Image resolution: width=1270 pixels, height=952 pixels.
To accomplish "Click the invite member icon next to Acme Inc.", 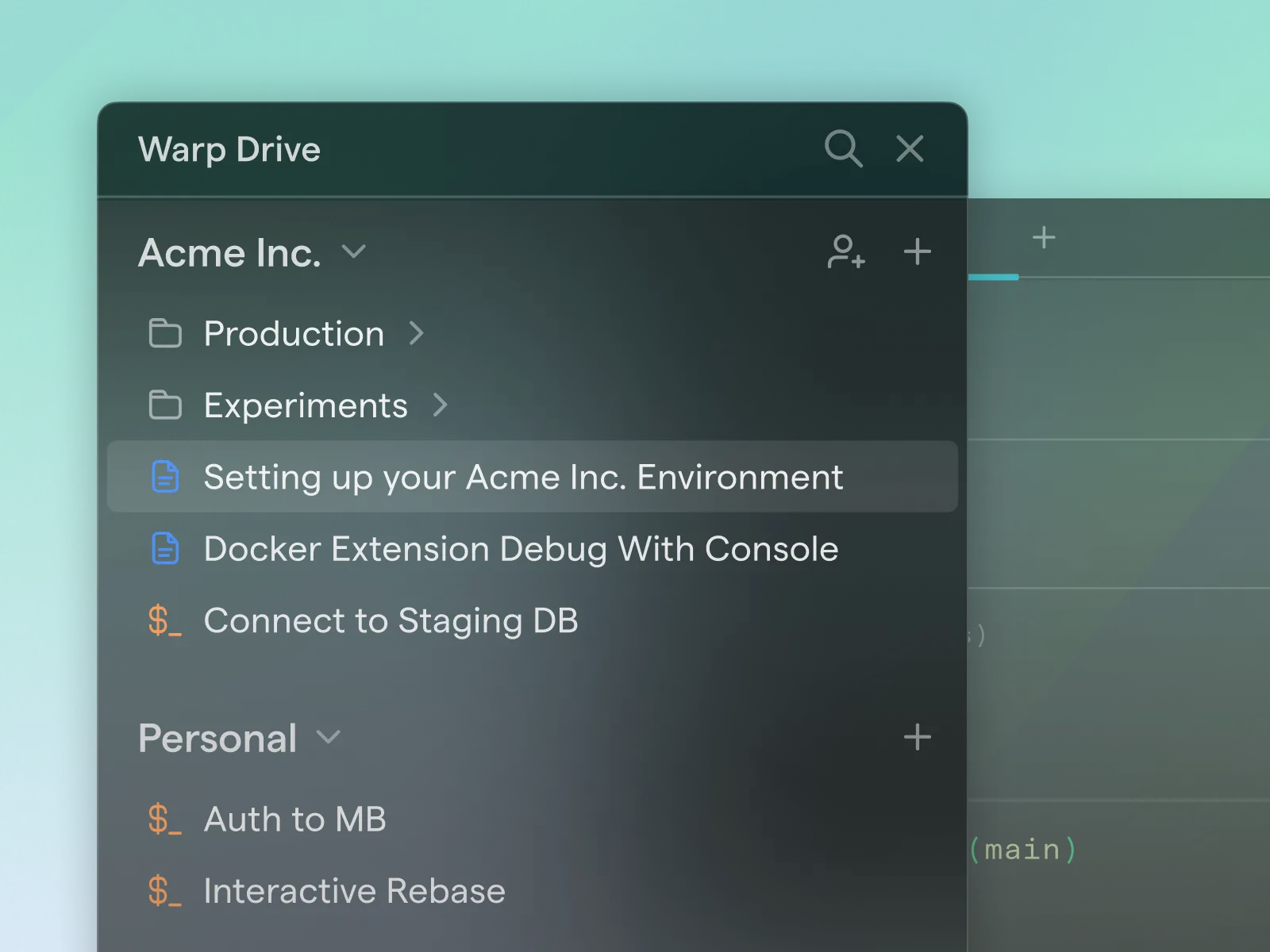I will pos(845,252).
